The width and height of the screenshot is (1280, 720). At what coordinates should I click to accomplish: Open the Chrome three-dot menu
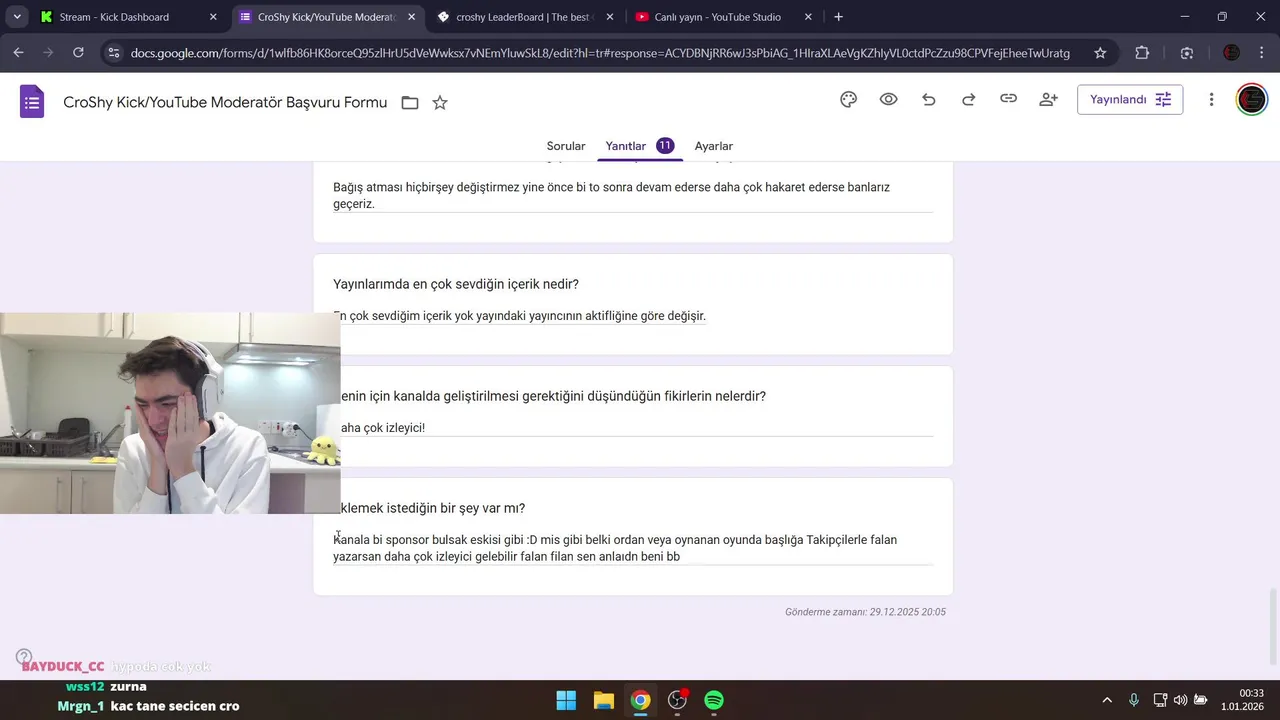1261,53
